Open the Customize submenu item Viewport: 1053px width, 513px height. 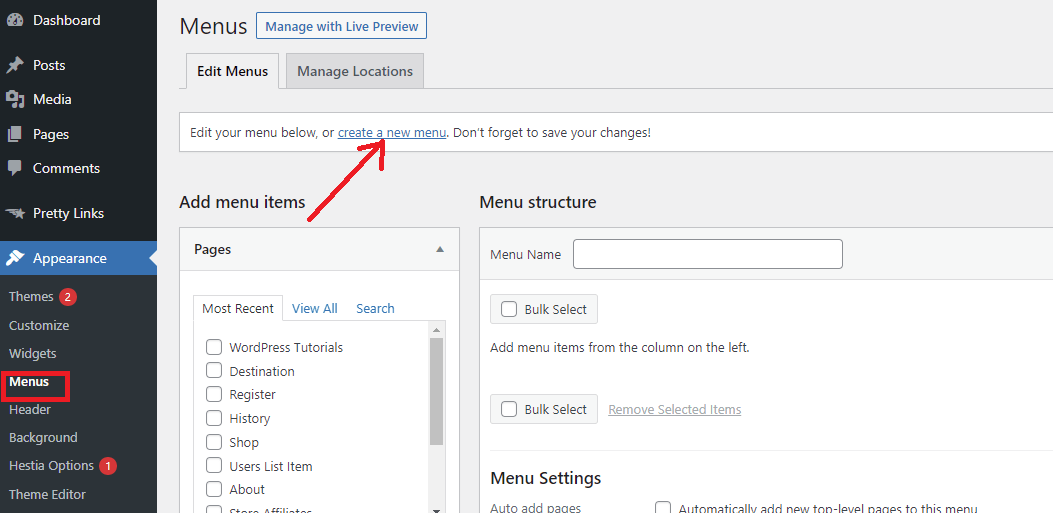tap(39, 326)
